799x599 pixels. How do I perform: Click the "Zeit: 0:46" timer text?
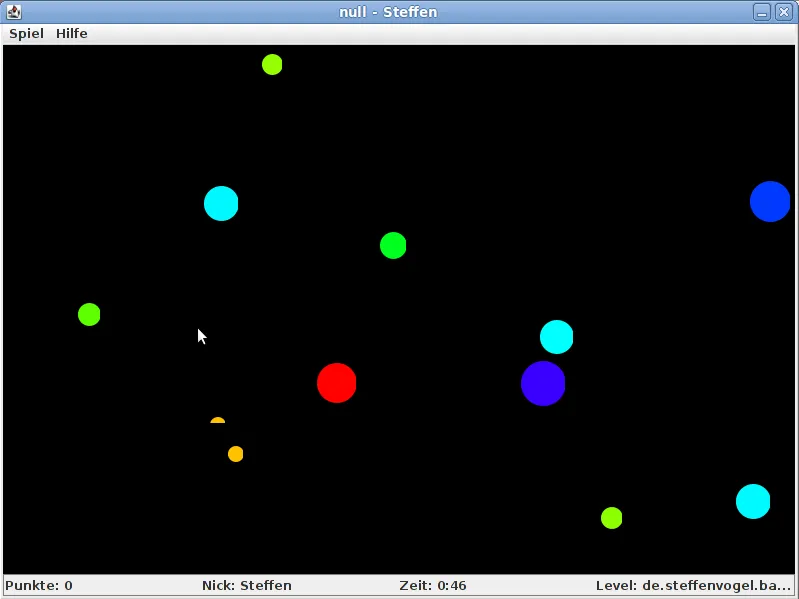click(433, 586)
